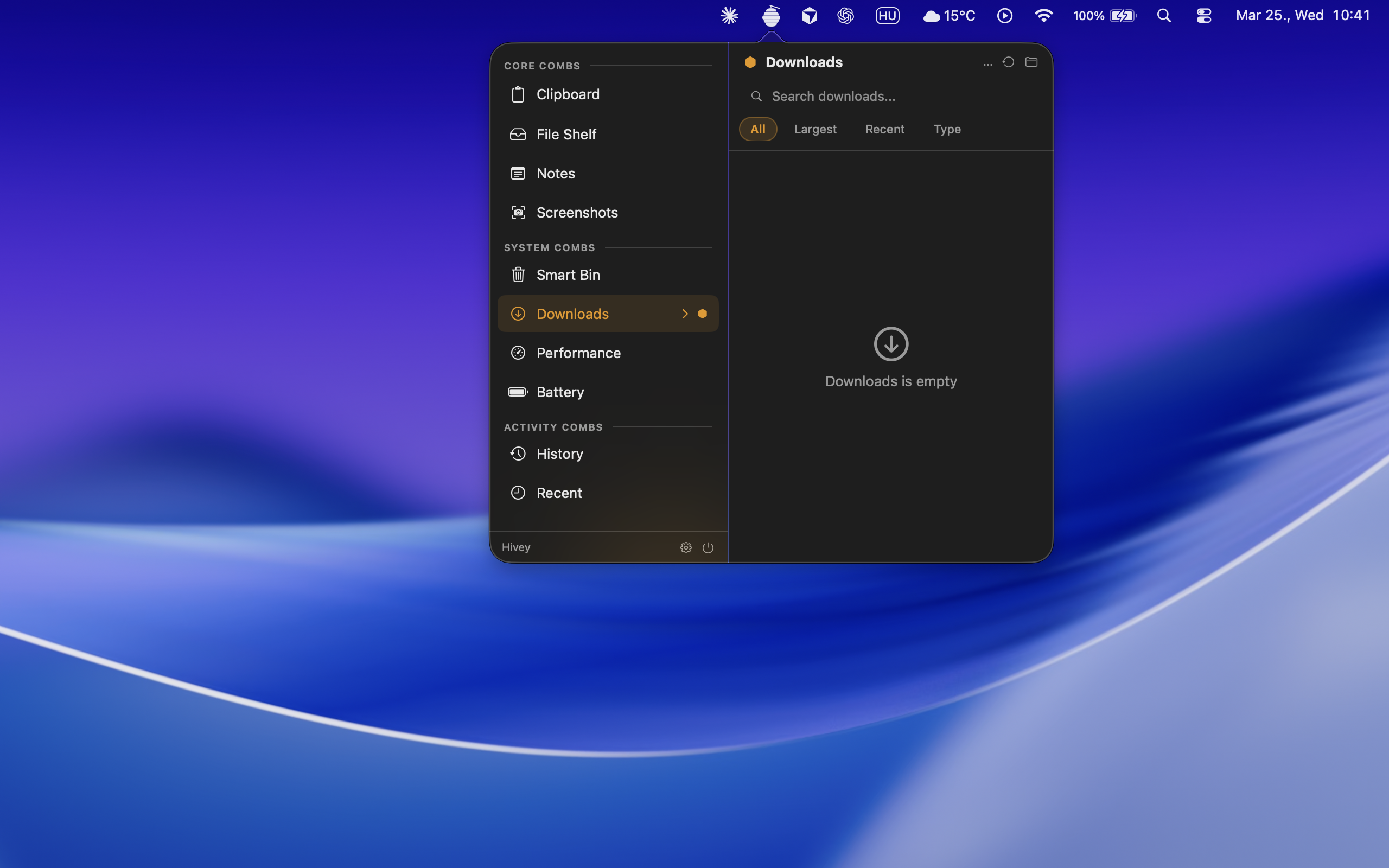
Task: Open History under Activity Combs
Action: [x=559, y=454]
